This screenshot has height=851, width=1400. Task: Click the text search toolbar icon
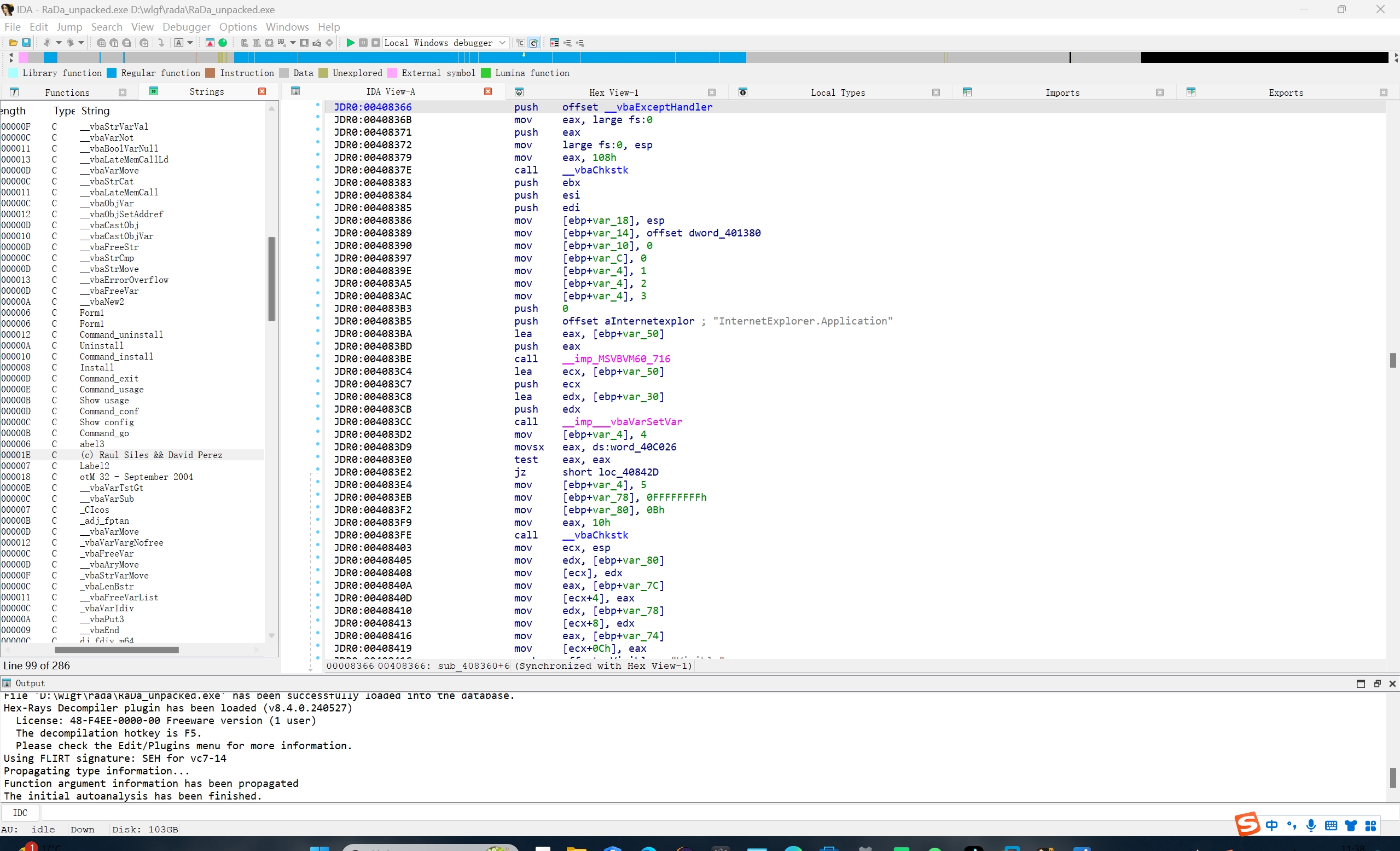(x=114, y=43)
